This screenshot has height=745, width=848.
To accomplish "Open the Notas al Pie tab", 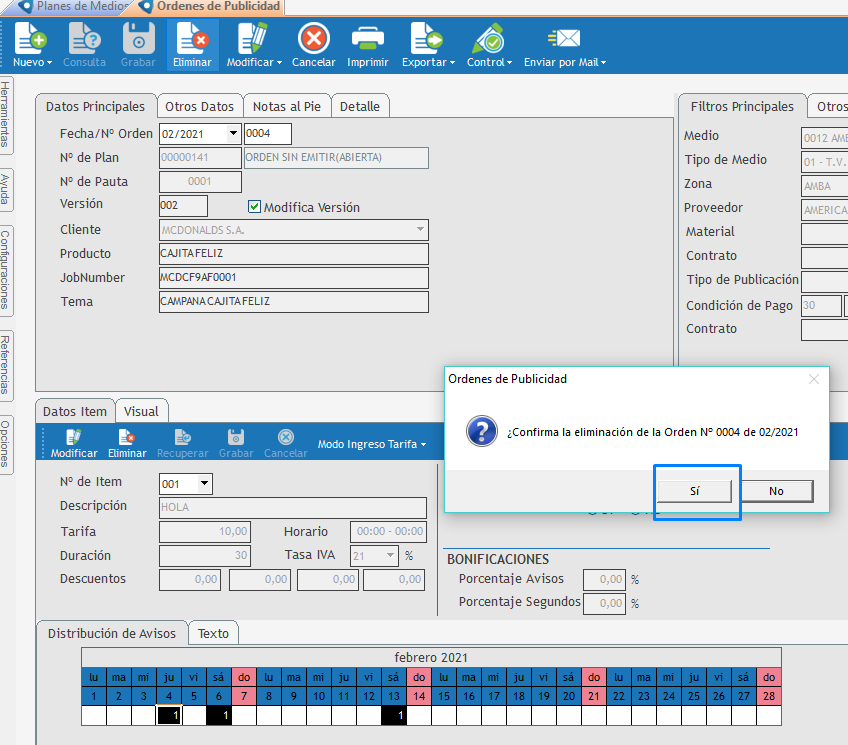I will click(287, 106).
